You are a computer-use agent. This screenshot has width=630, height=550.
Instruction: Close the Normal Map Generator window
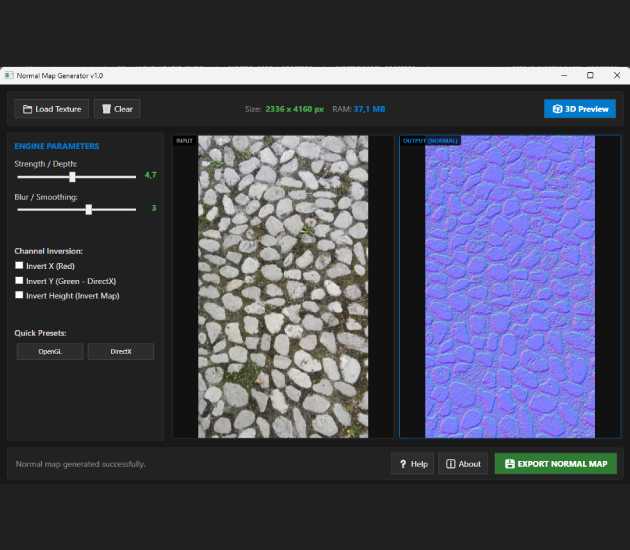click(617, 75)
